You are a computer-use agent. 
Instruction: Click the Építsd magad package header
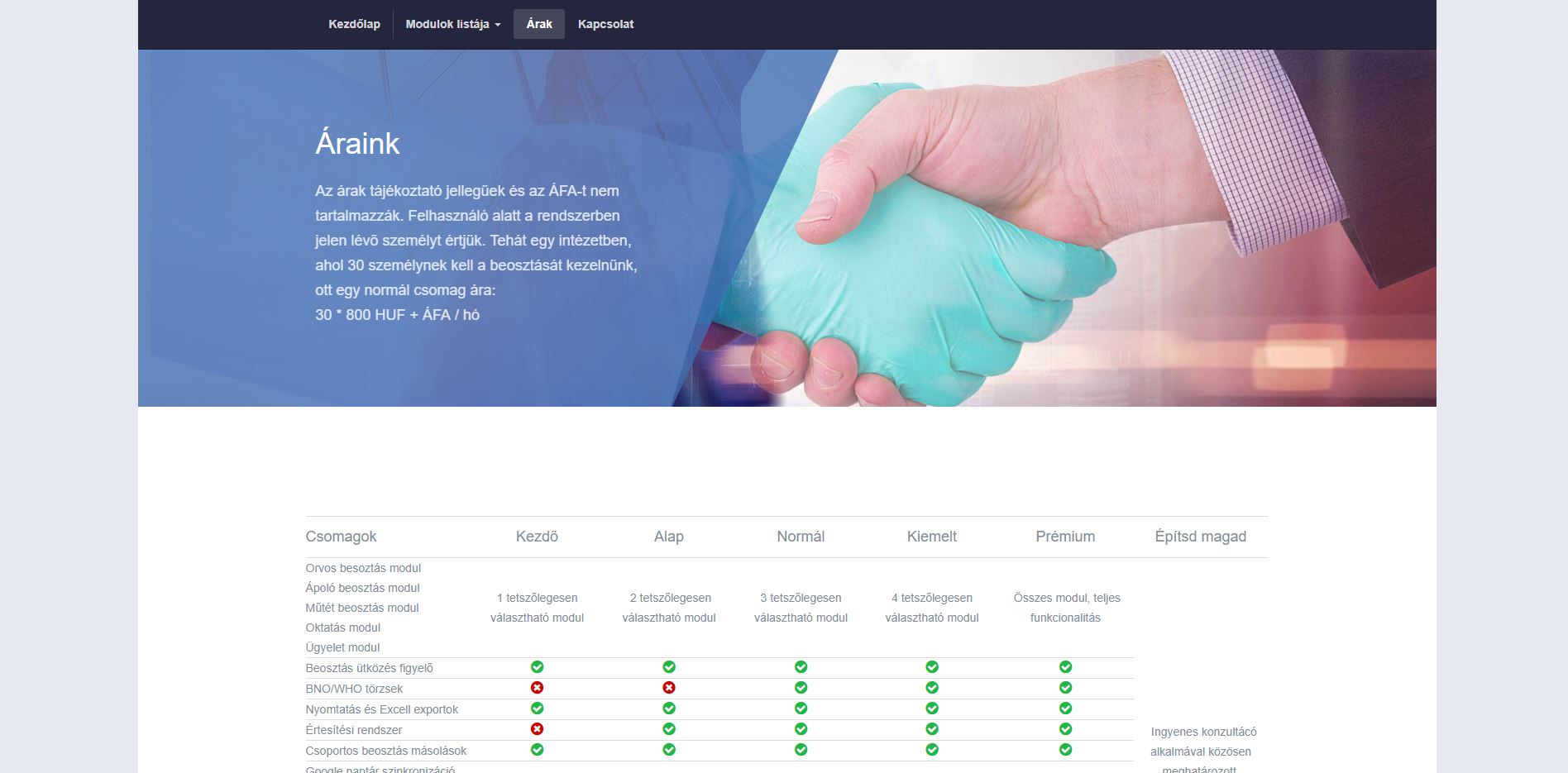pyautogui.click(x=1200, y=537)
